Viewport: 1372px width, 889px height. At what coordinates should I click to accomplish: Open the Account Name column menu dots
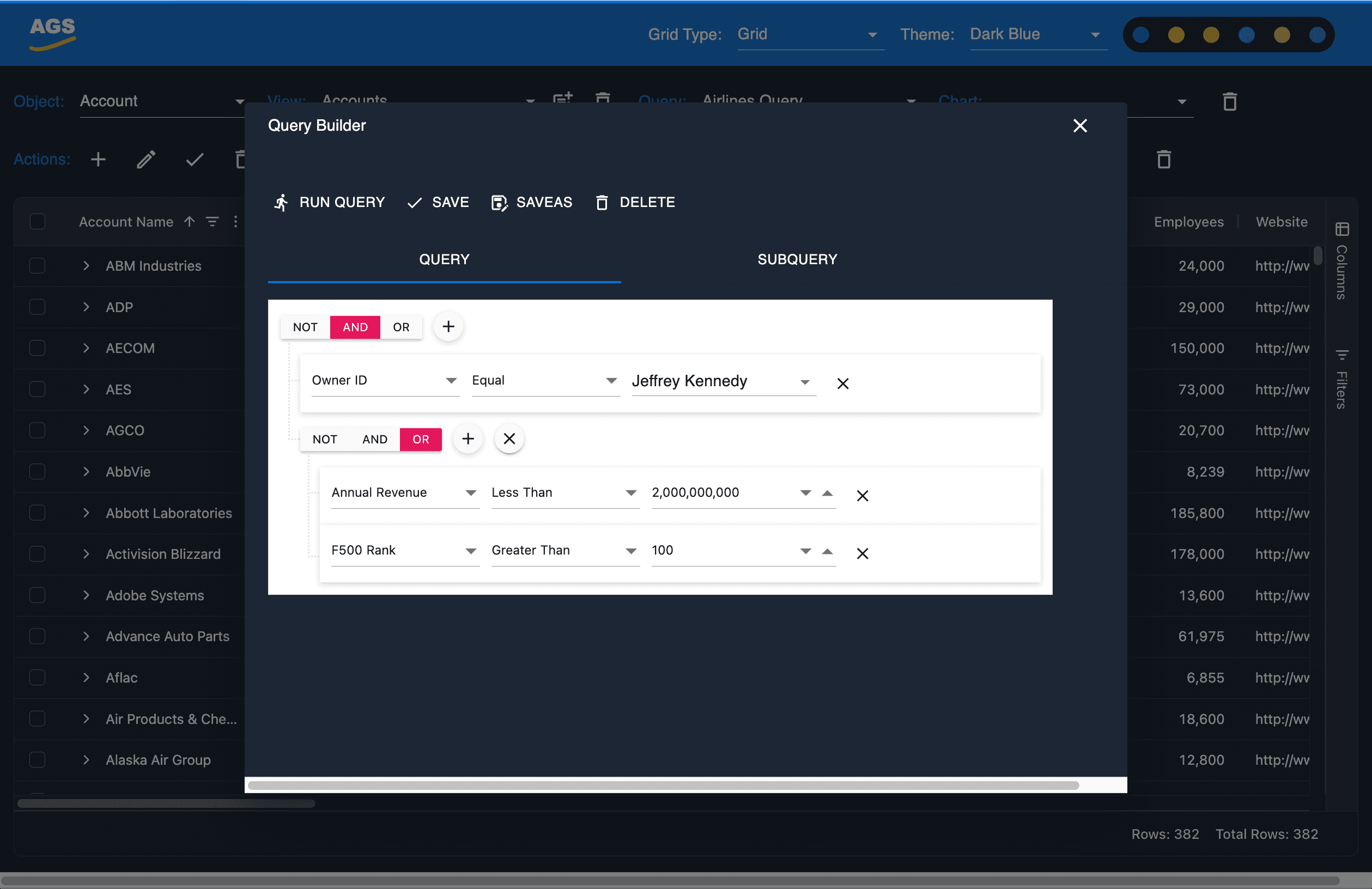pyautogui.click(x=235, y=222)
